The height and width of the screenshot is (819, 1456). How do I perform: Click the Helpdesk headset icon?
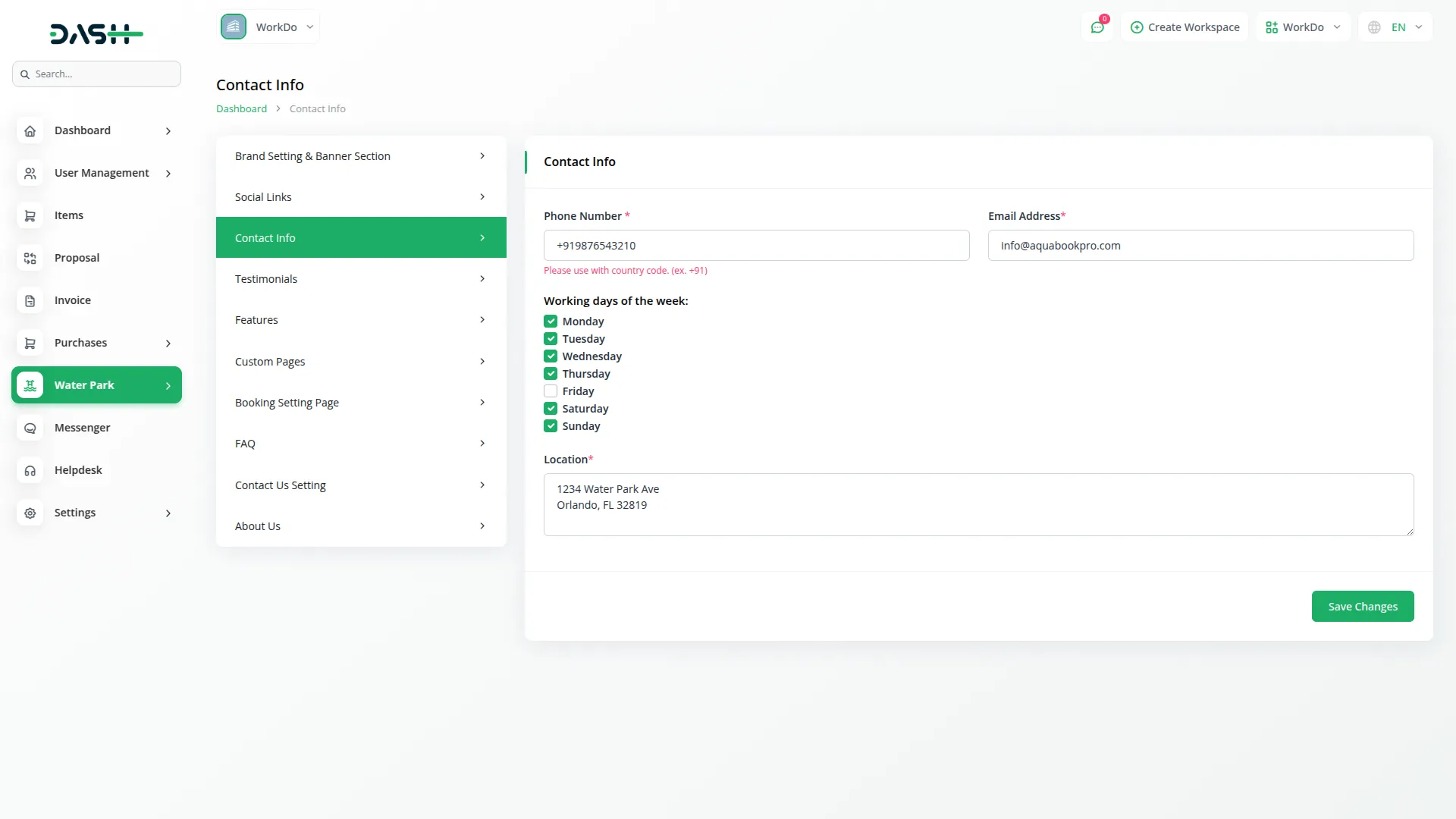pos(30,471)
